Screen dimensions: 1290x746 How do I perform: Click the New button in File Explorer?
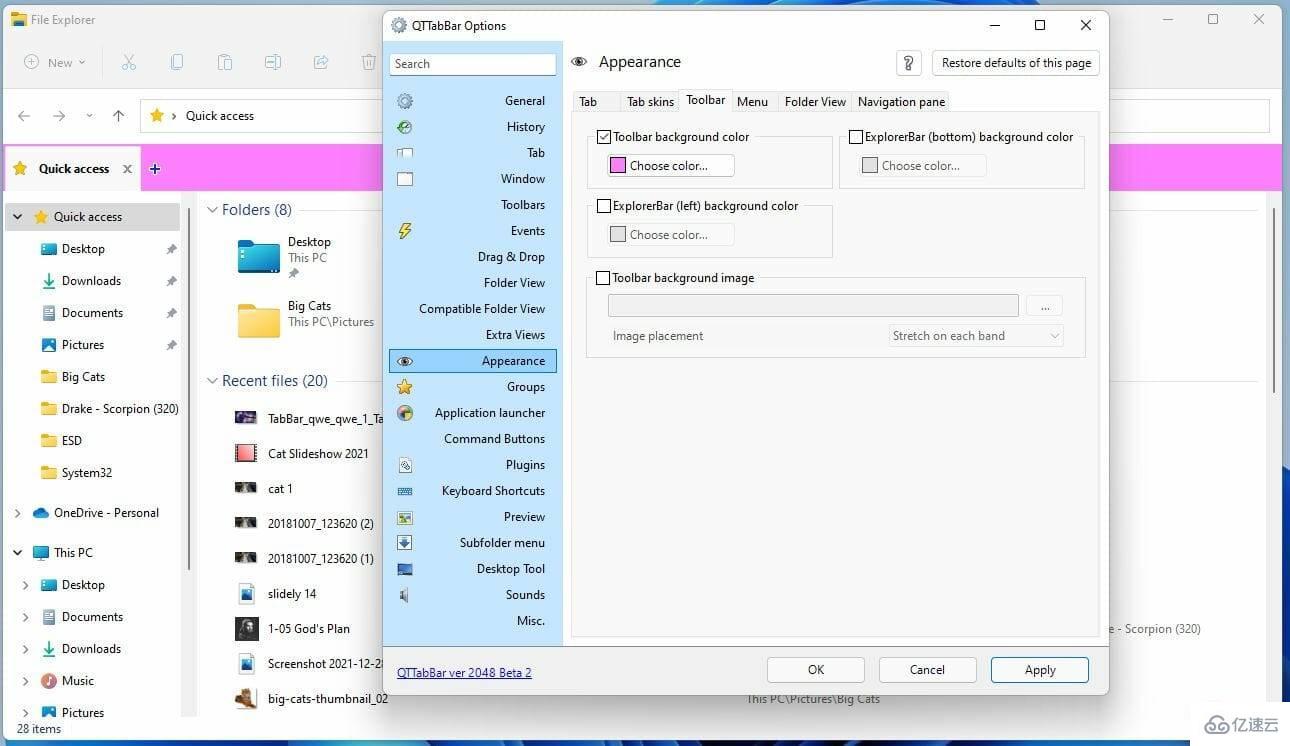[x=55, y=62]
